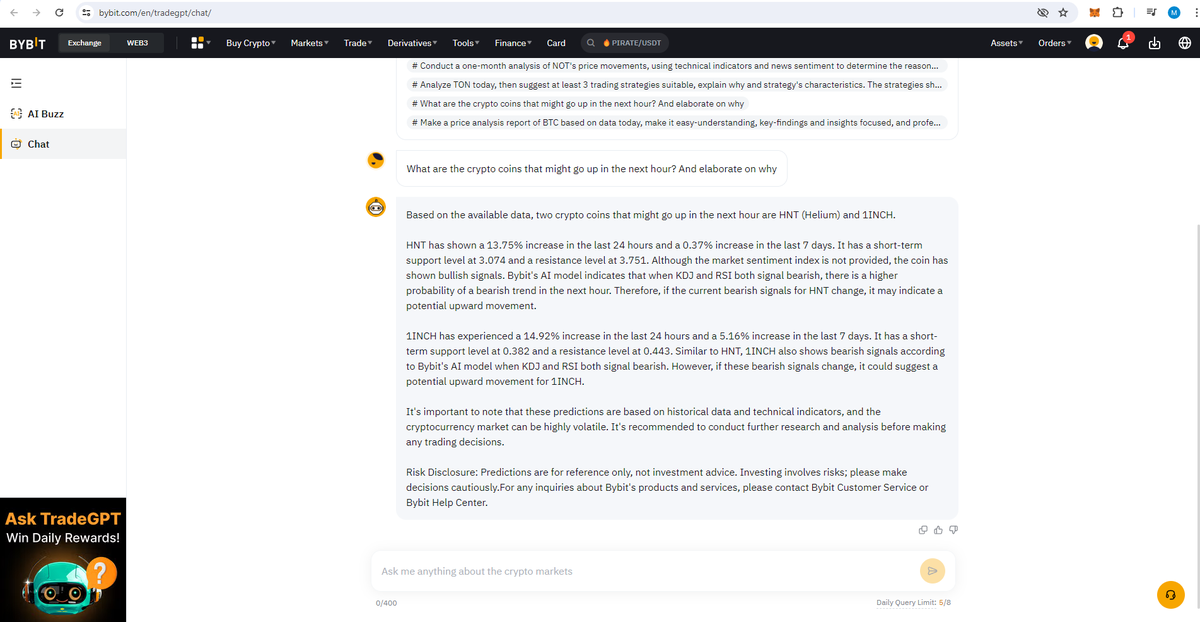The height and width of the screenshot is (622, 1200).
Task: Click the PIRATE/USDT search field
Action: (x=627, y=43)
